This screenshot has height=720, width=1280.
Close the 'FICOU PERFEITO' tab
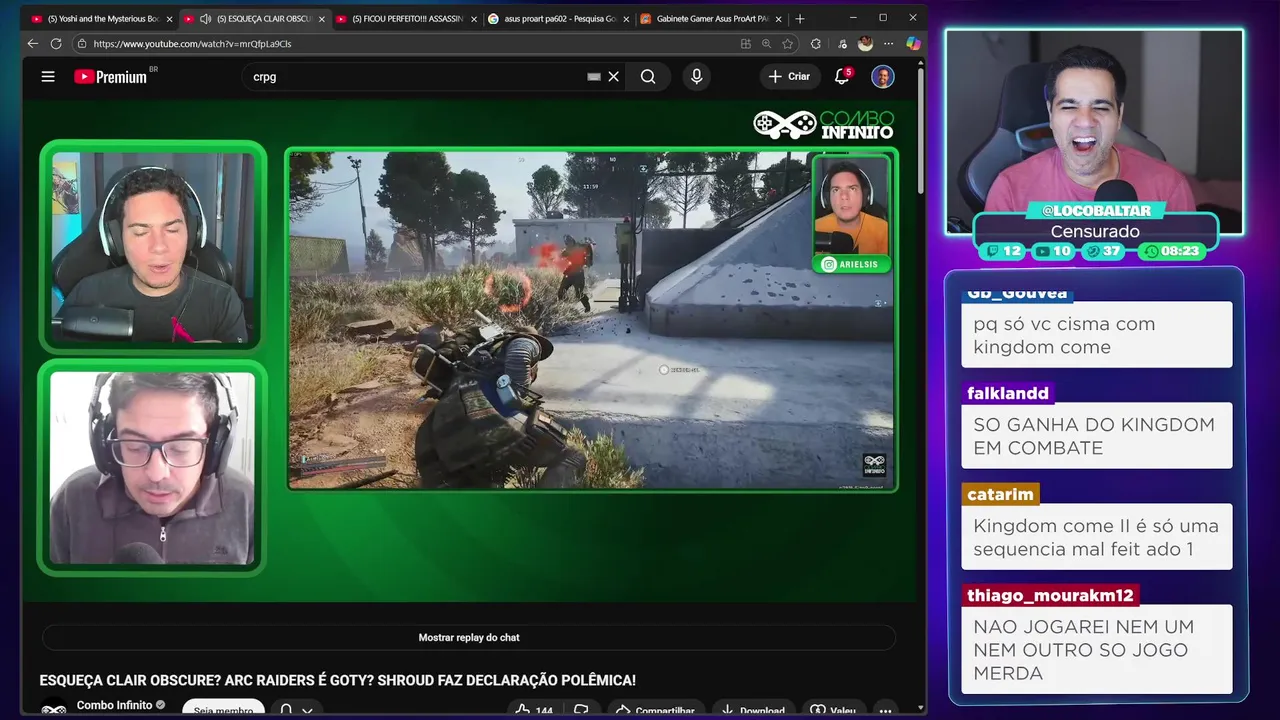[474, 18]
